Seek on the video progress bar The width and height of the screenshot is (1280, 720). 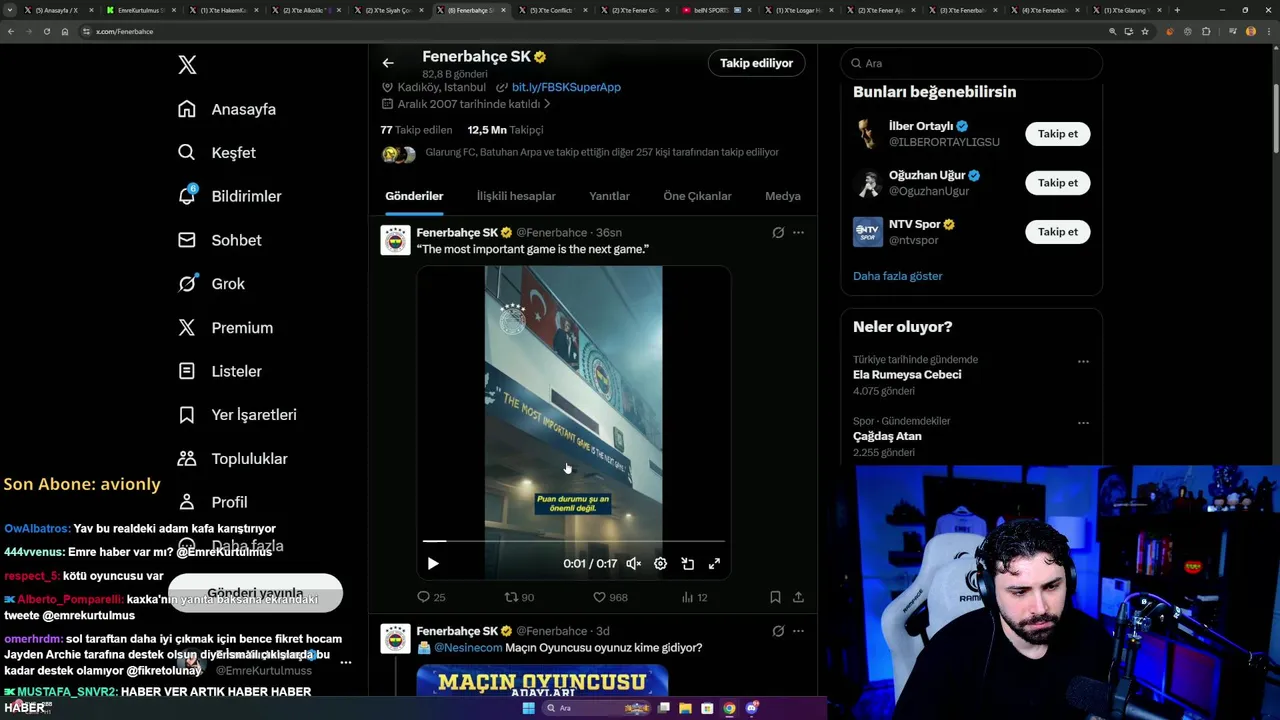(x=573, y=541)
